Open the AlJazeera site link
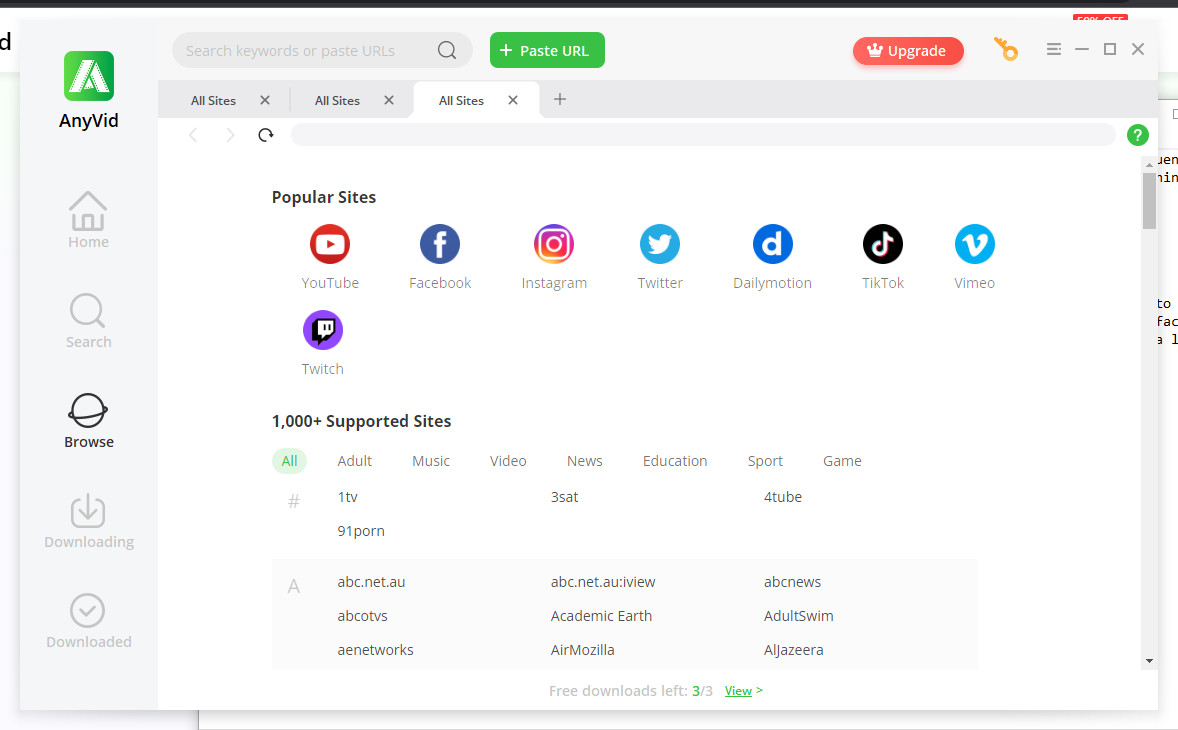The width and height of the screenshot is (1178, 730). click(793, 650)
